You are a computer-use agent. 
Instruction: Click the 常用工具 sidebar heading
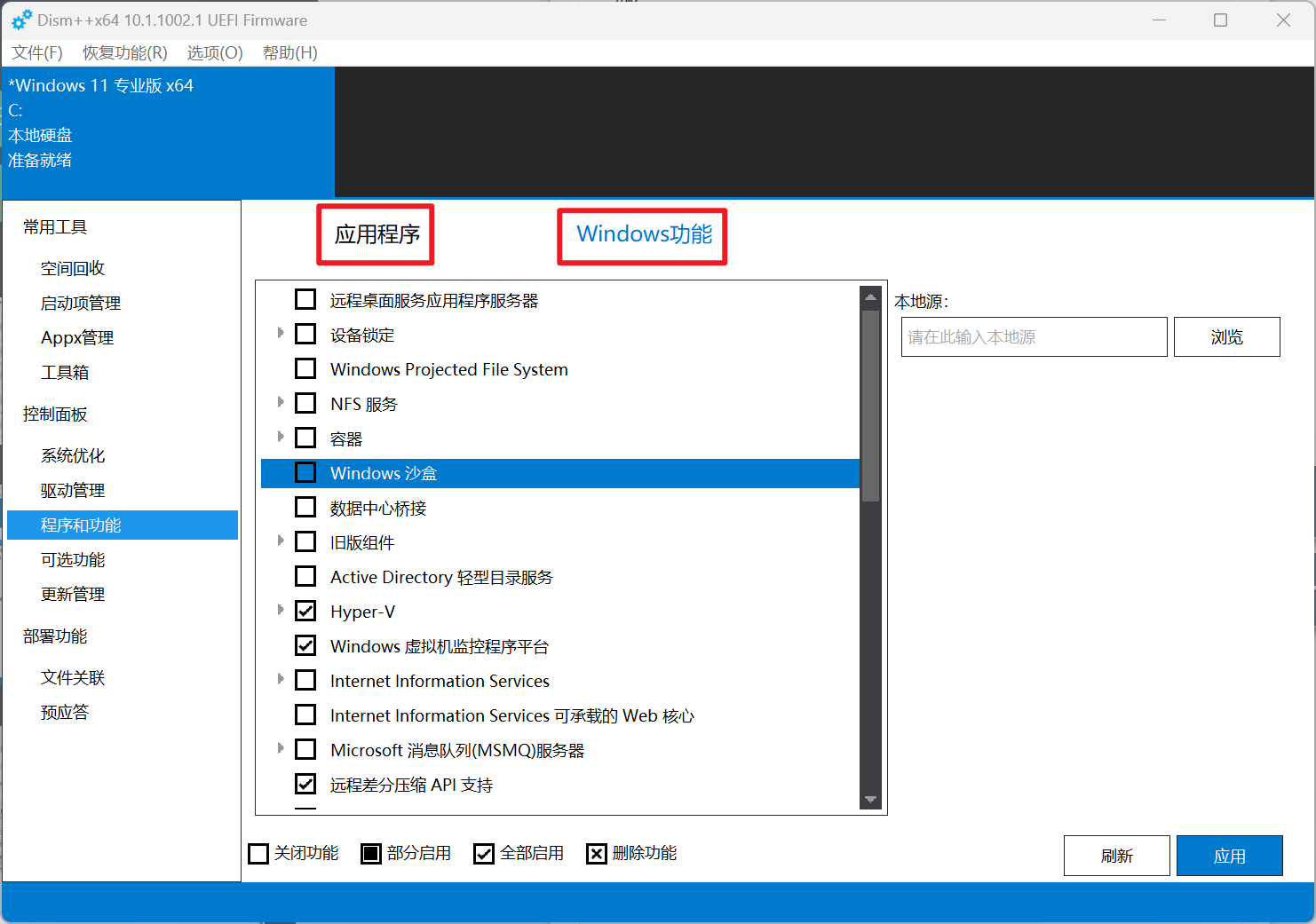click(x=55, y=227)
